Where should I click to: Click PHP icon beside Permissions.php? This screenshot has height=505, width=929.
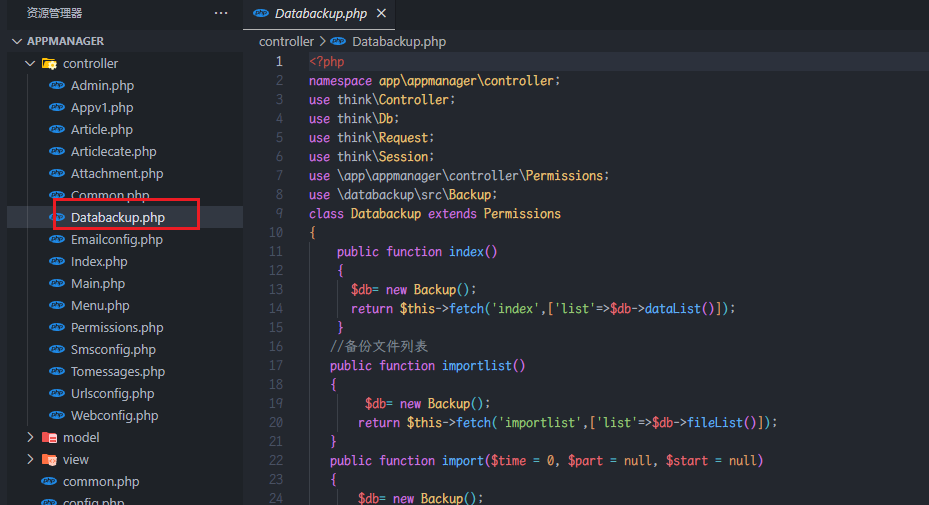(57, 327)
